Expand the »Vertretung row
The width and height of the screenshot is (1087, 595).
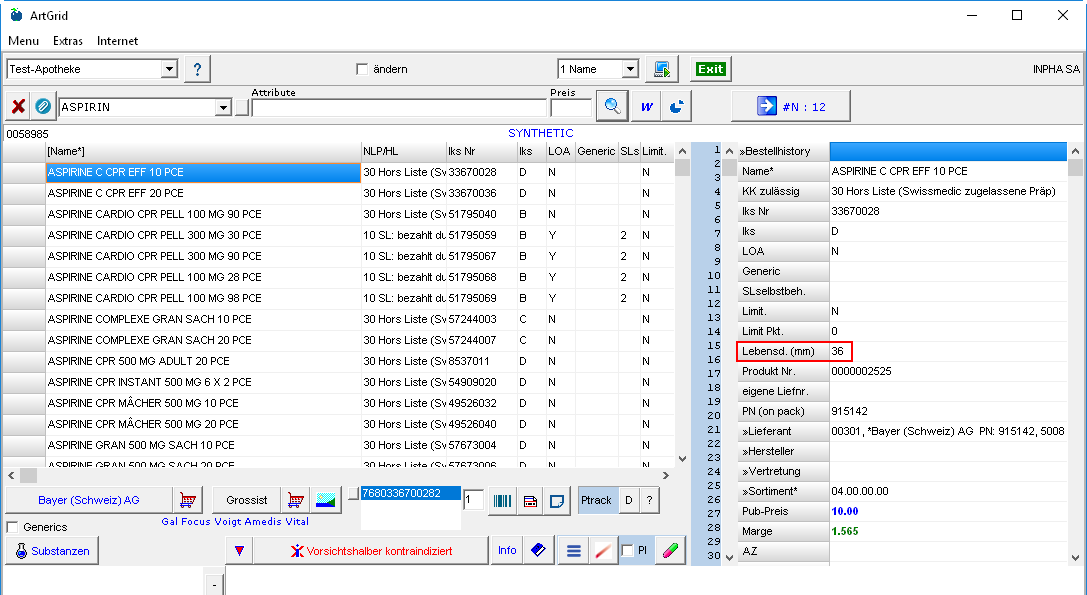783,472
